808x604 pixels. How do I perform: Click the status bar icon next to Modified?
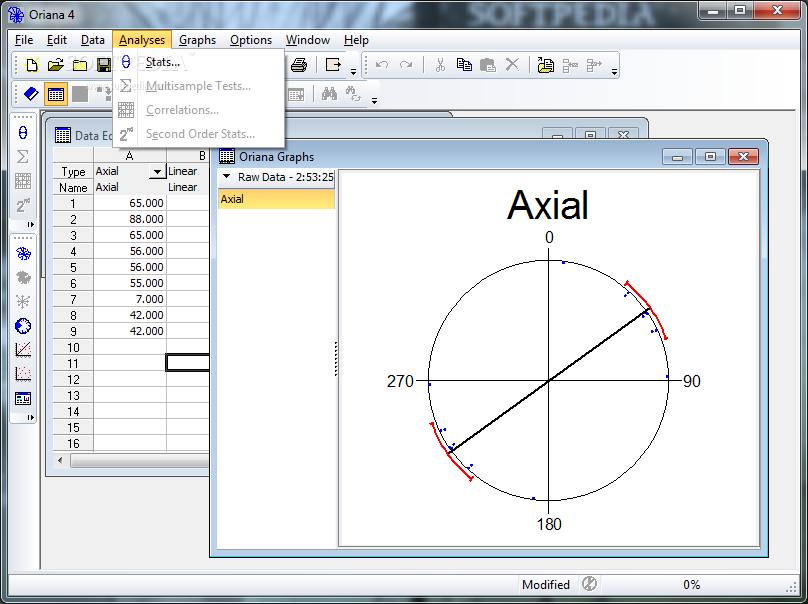[589, 584]
